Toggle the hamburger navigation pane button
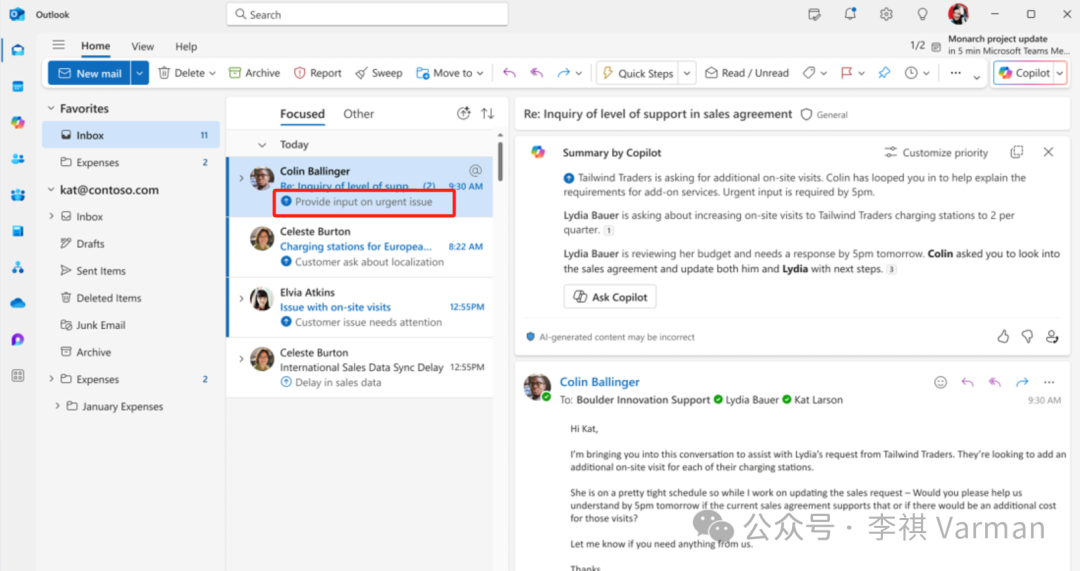This screenshot has width=1080, height=571. pyautogui.click(x=59, y=45)
